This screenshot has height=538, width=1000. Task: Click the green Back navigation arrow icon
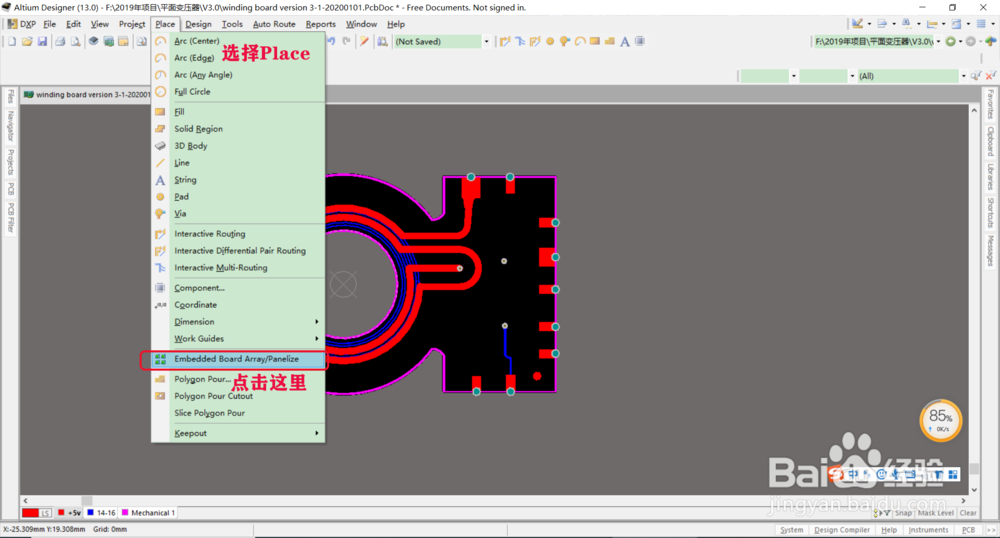(x=951, y=41)
